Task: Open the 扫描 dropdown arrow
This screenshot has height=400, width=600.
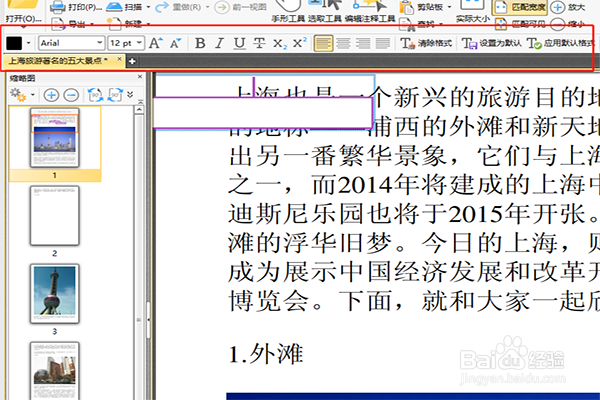Action: click(x=148, y=7)
